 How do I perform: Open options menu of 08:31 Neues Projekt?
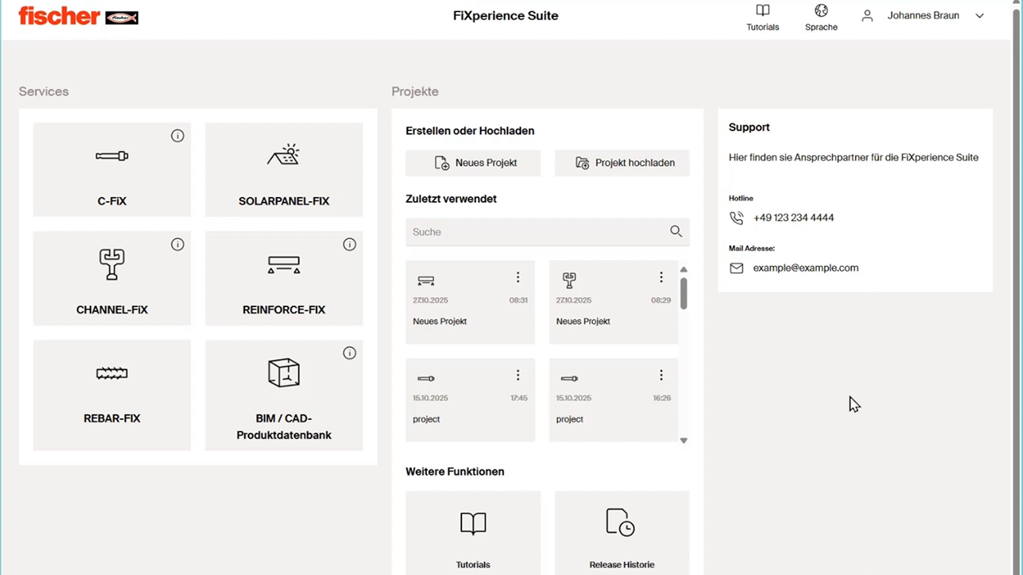(x=518, y=278)
